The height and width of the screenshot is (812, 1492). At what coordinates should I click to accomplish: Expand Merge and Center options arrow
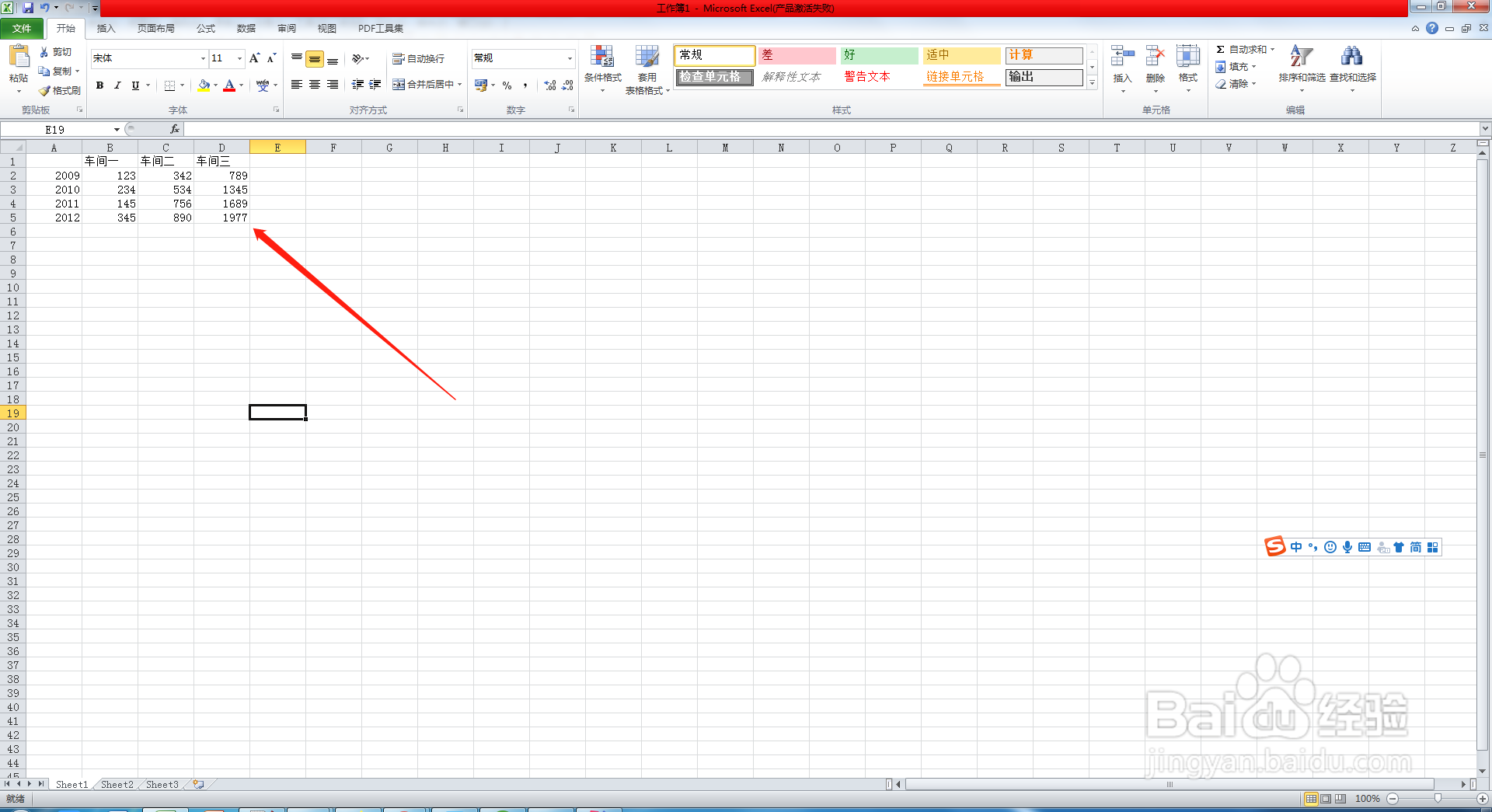point(460,85)
